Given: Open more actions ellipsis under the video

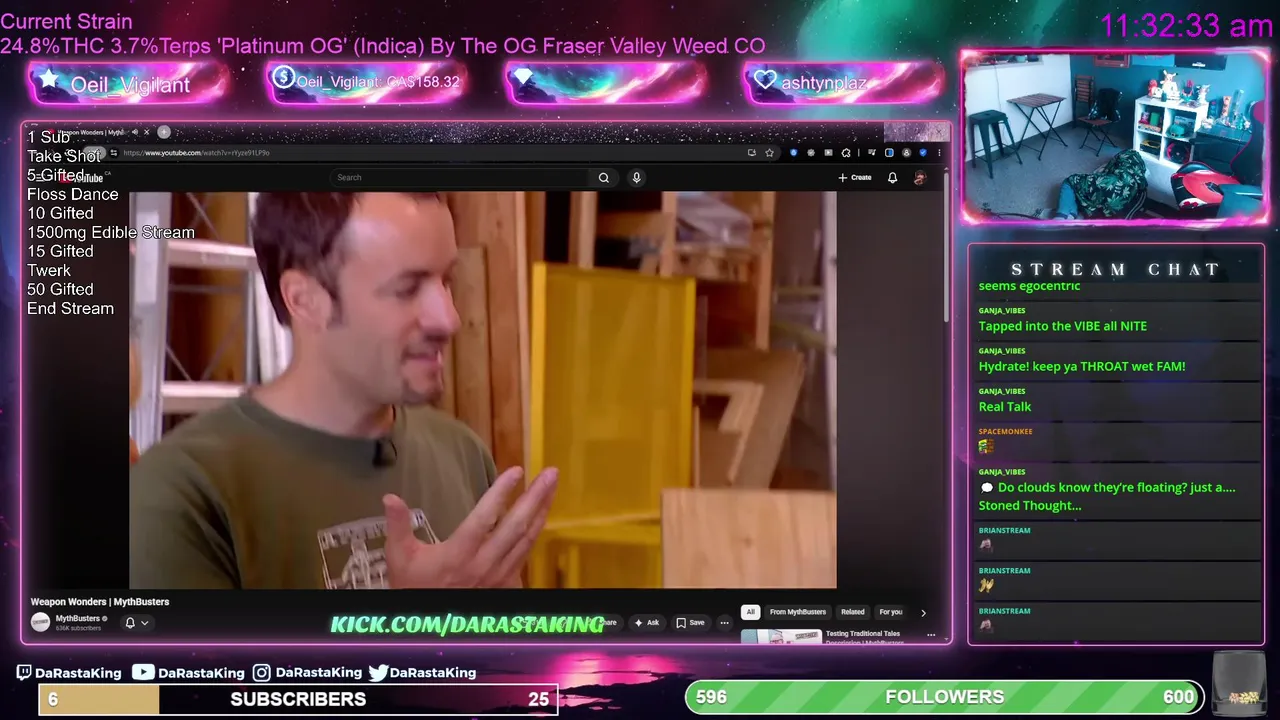Looking at the screenshot, I should coord(724,623).
